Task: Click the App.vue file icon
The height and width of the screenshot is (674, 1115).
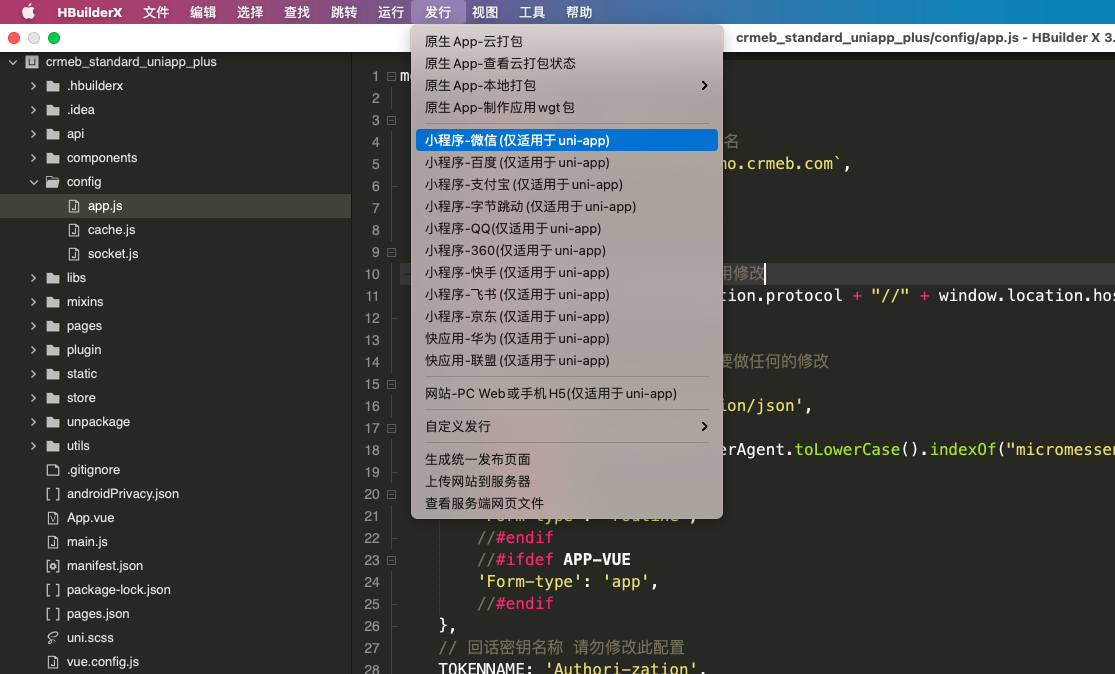Action: pos(53,518)
